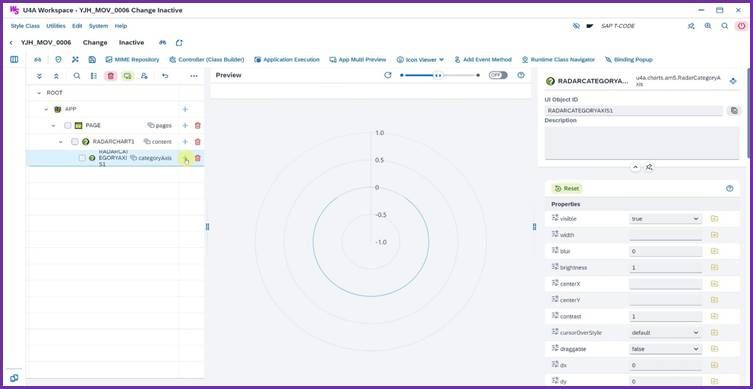Click the save icon in the toolbar
Viewport: 753px width, 389px height.
pos(92,60)
